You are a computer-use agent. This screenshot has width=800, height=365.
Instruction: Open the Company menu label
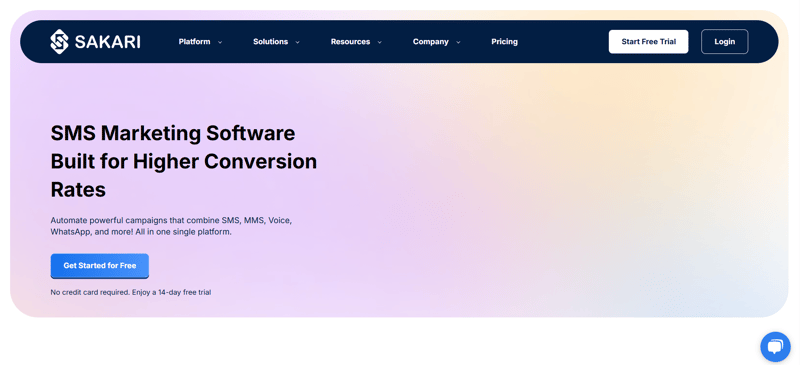(x=431, y=42)
